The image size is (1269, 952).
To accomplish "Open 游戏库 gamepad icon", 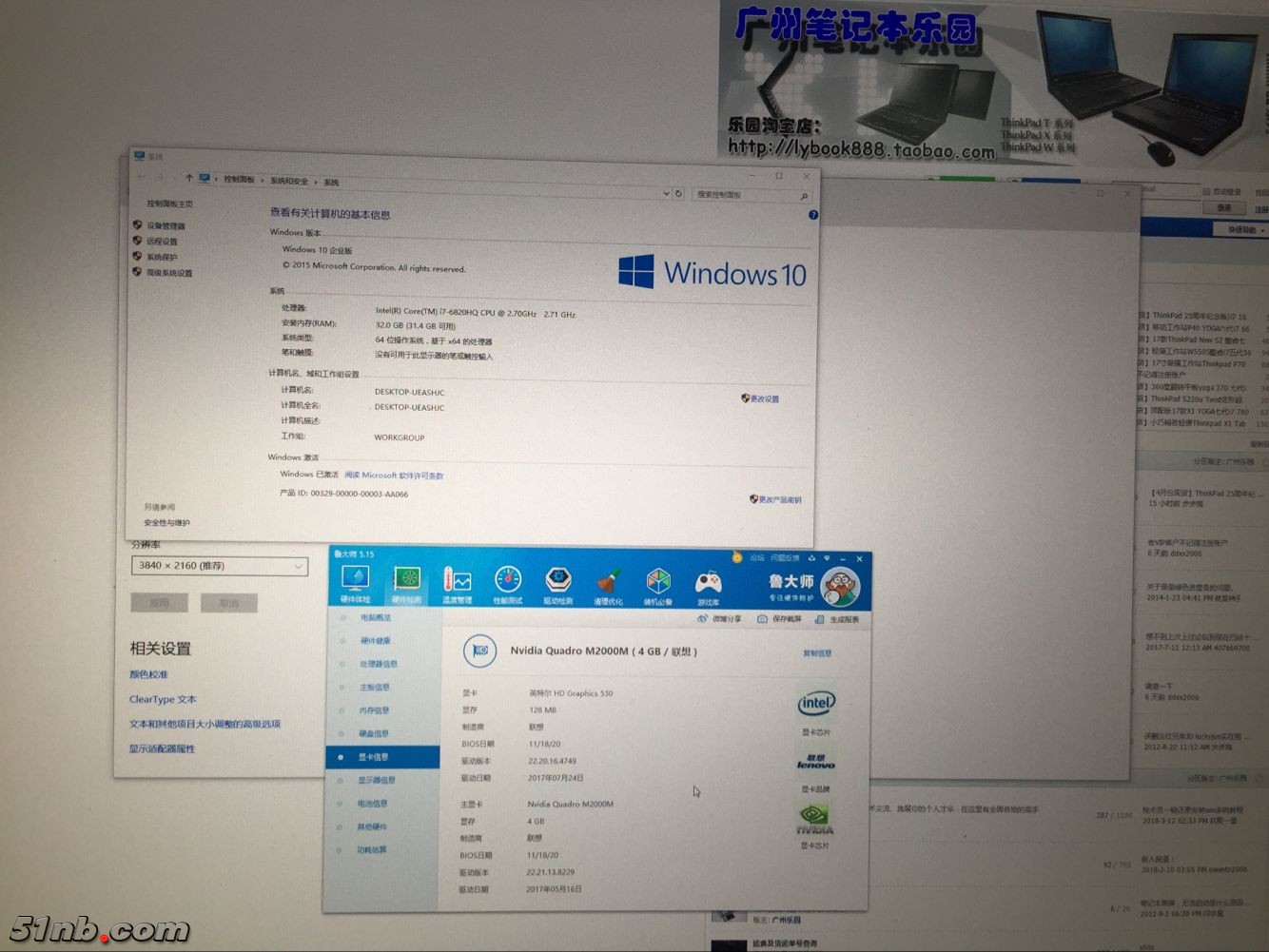I will click(709, 589).
